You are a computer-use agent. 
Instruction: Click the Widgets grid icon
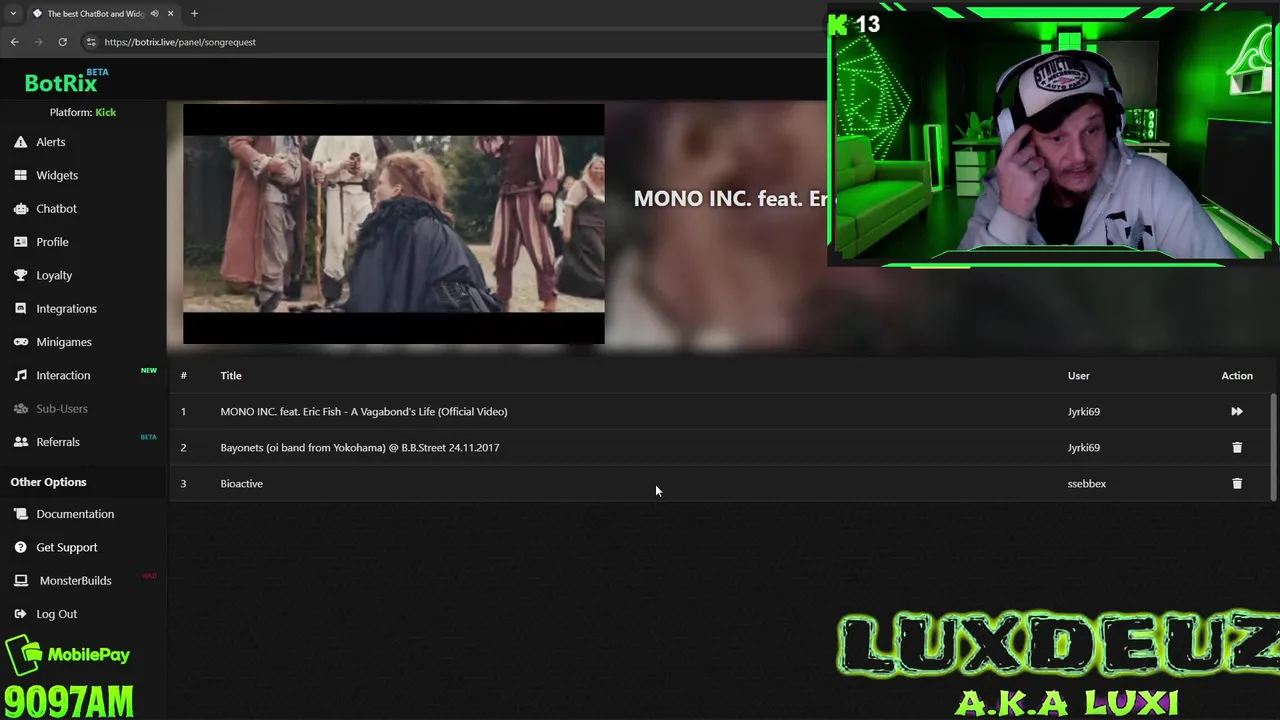(x=20, y=175)
